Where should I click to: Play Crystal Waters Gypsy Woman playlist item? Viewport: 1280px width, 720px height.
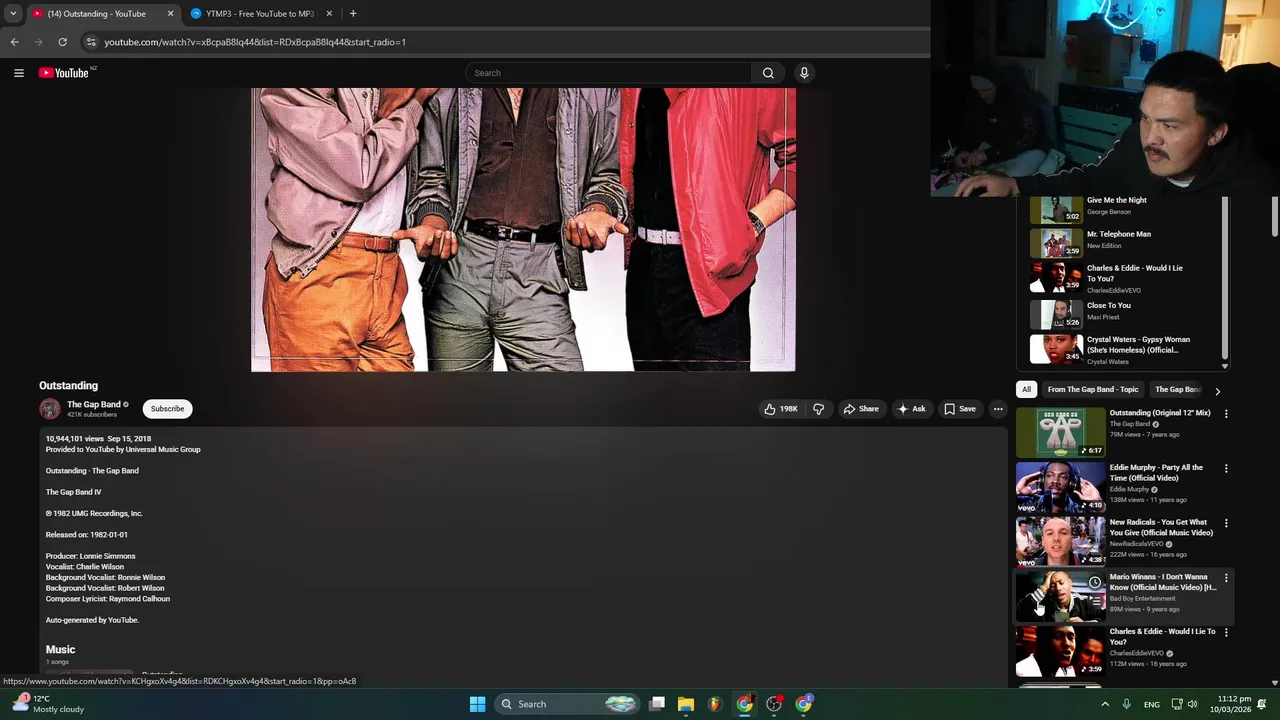click(1126, 349)
